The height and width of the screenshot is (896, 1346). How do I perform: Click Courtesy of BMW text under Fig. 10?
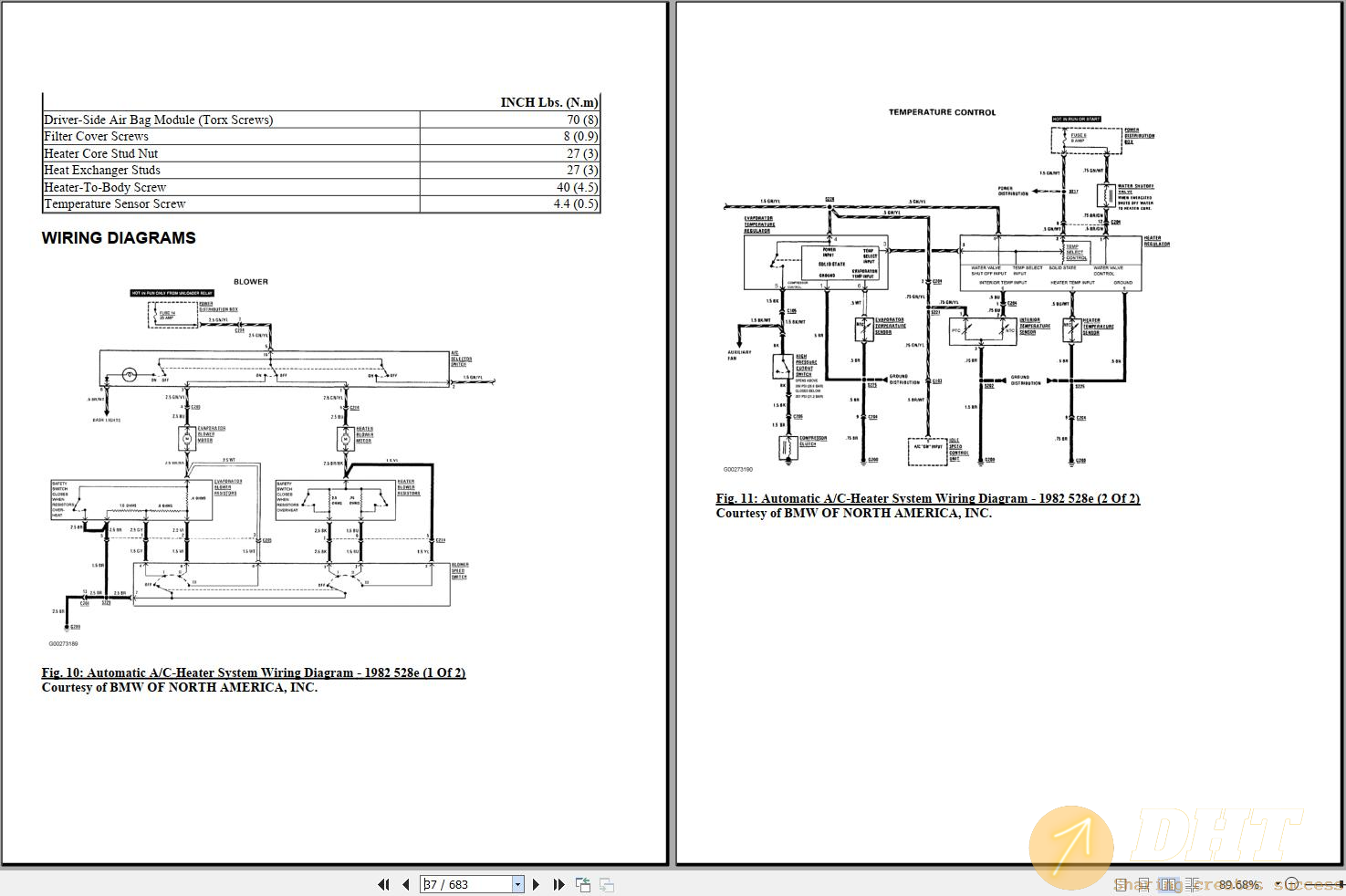pos(180,687)
